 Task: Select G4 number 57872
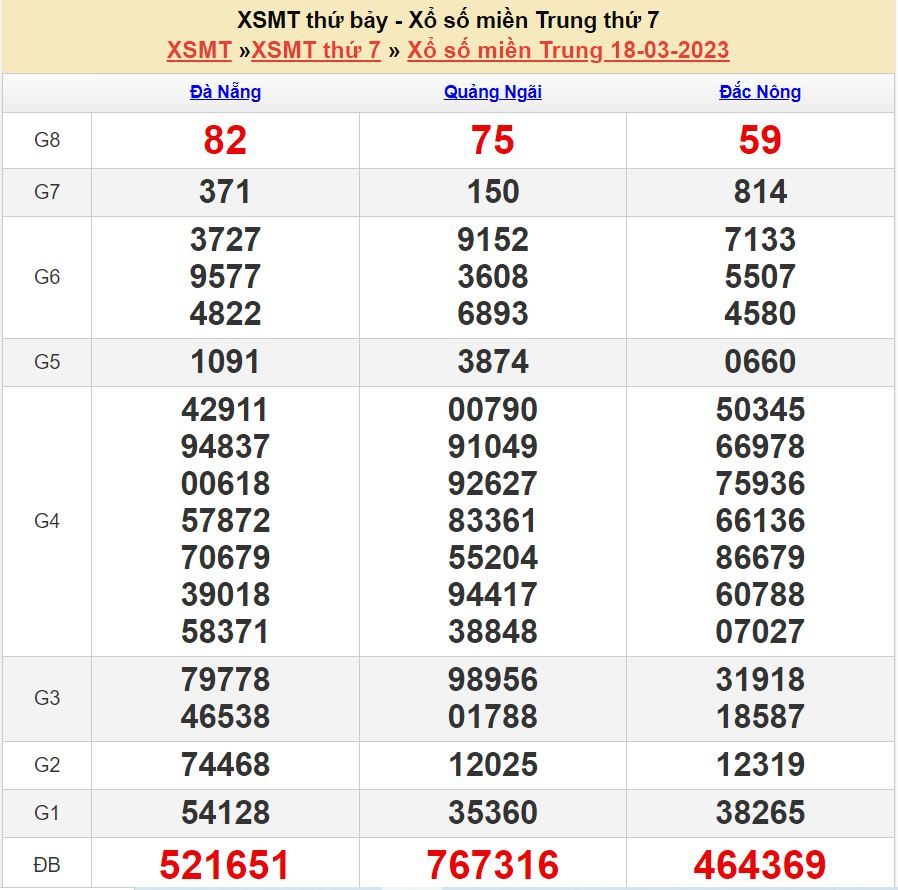225,521
